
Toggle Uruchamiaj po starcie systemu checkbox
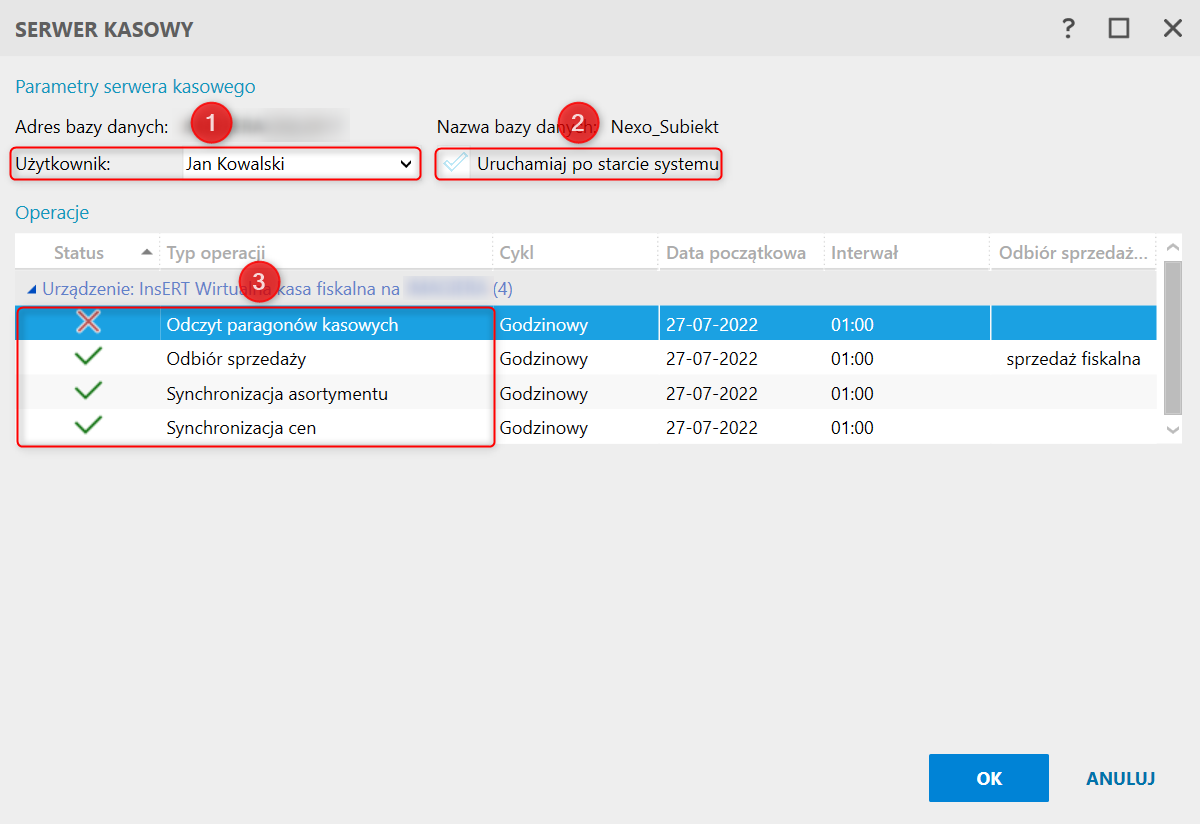456,163
